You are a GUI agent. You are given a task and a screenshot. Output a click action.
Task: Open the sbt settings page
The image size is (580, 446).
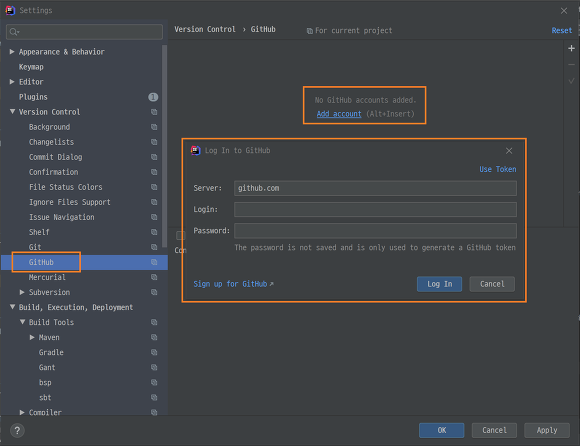click(x=45, y=398)
